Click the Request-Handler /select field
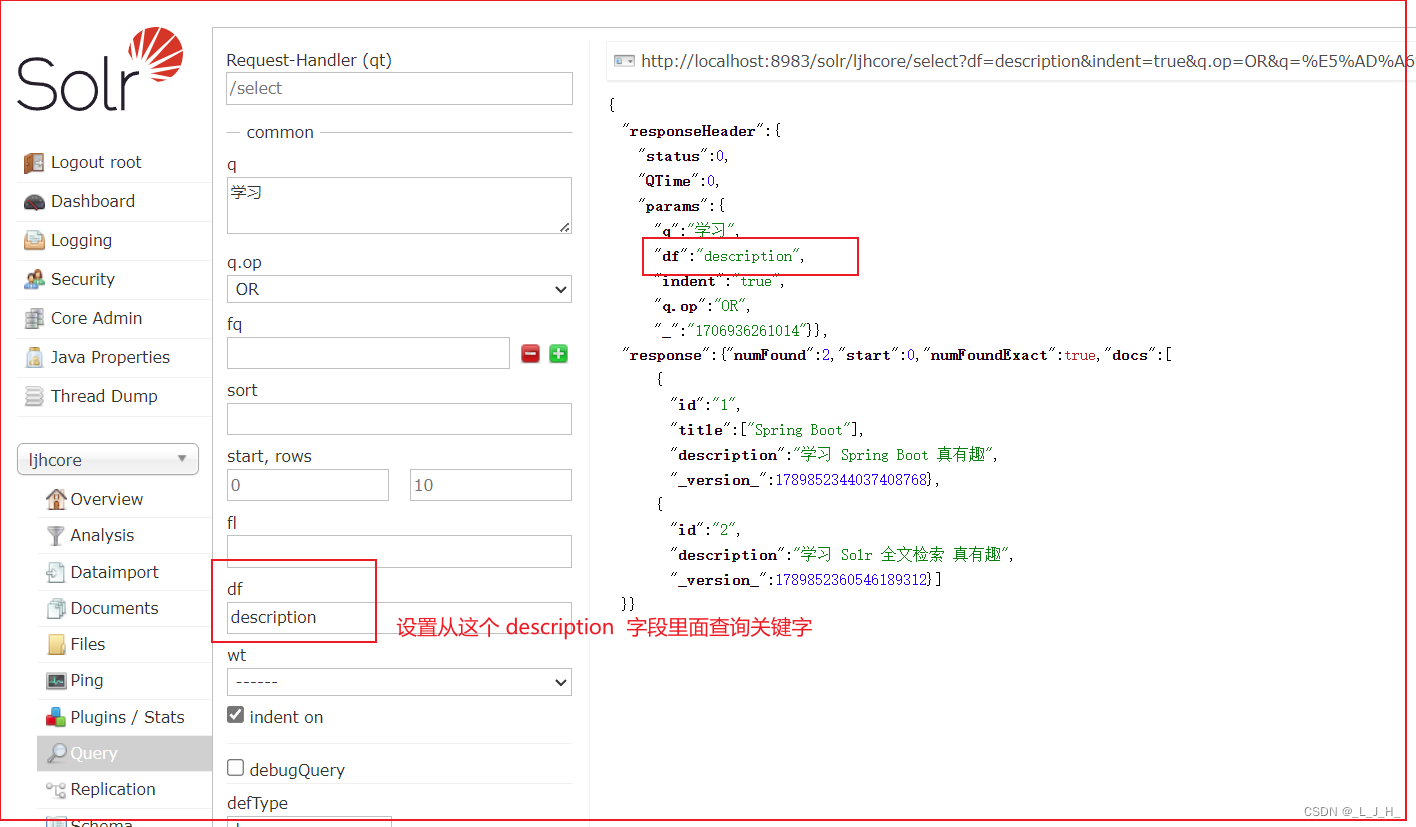Image resolution: width=1416 pixels, height=827 pixels. click(x=399, y=88)
